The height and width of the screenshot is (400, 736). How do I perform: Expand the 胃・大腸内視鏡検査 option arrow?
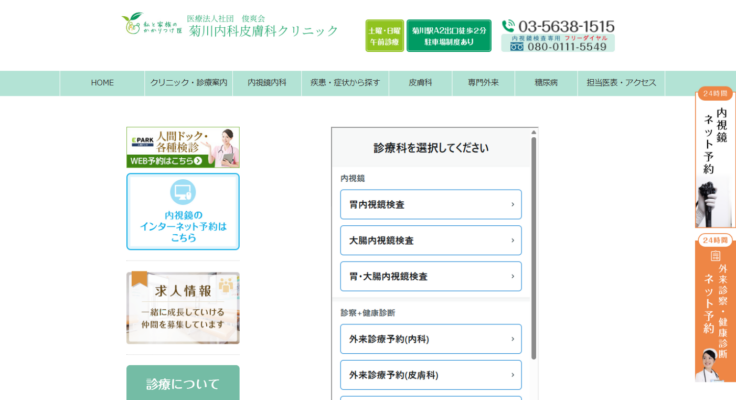[513, 276]
